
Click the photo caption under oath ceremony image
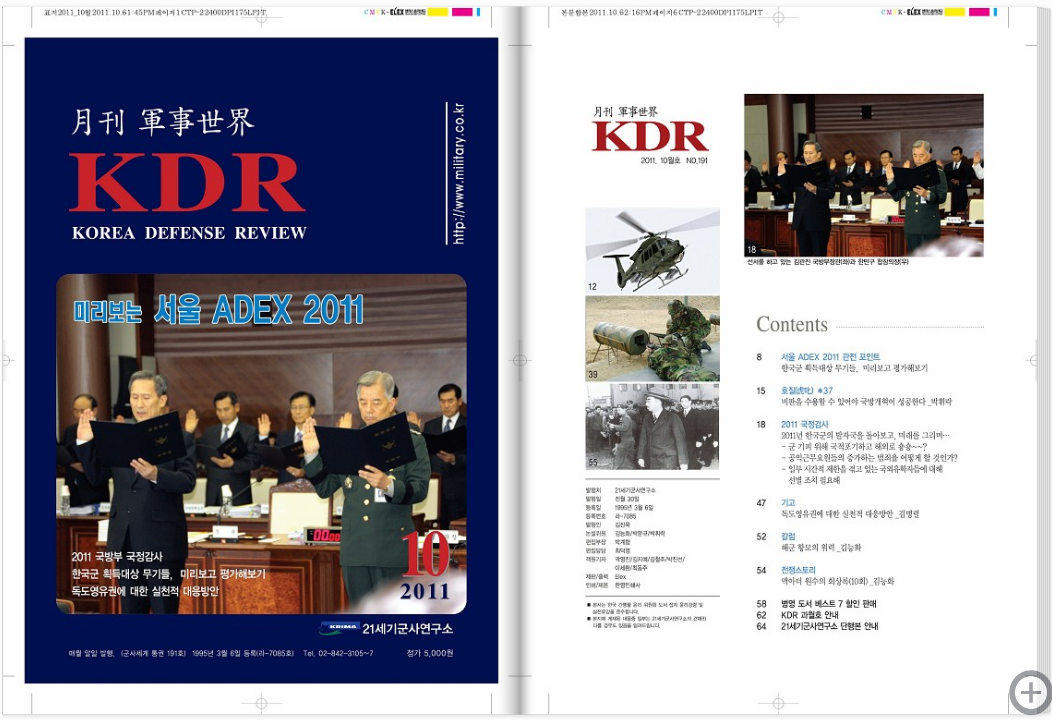click(827, 262)
